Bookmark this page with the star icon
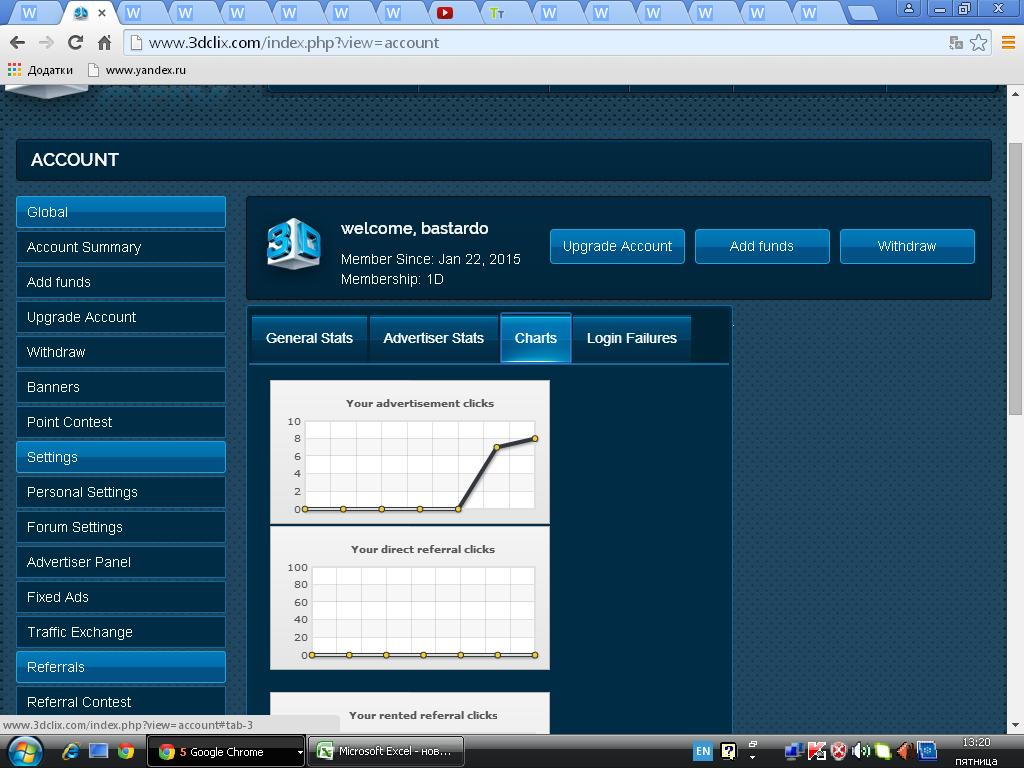The height and width of the screenshot is (768, 1024). pyautogui.click(x=978, y=43)
